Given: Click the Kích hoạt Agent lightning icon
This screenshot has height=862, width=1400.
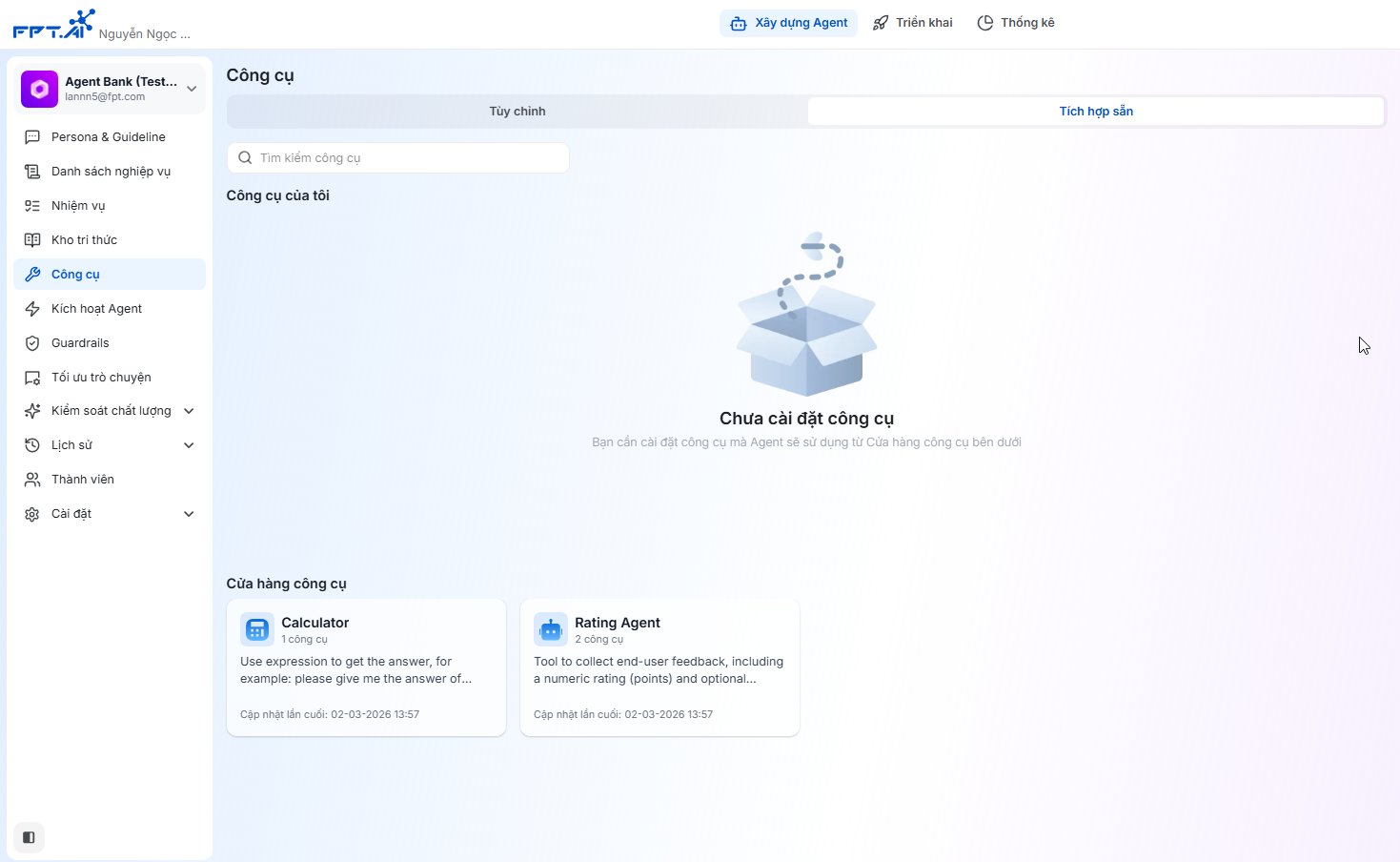Looking at the screenshot, I should (32, 309).
